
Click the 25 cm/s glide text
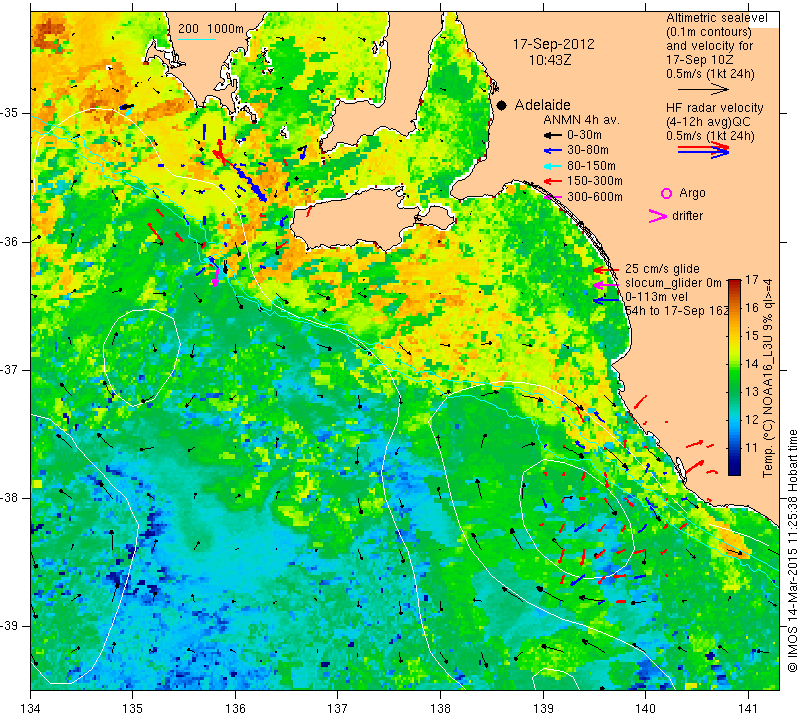click(x=662, y=269)
